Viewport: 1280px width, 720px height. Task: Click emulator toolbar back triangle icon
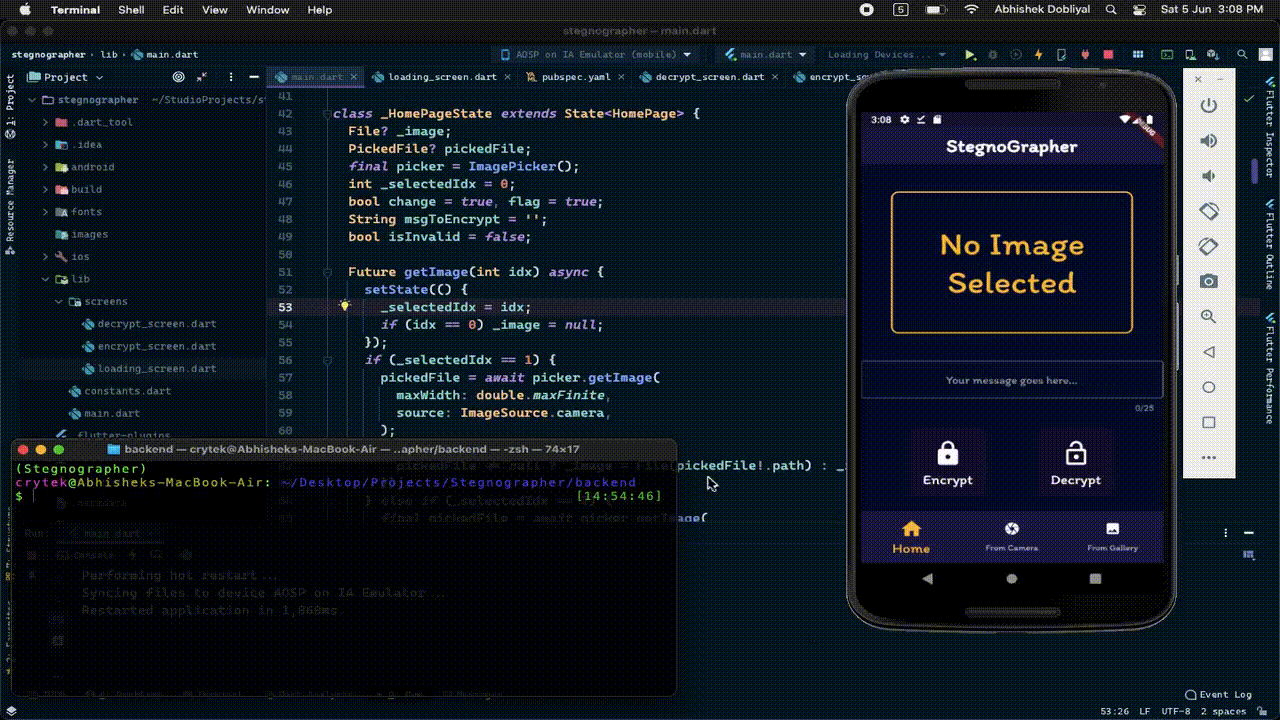point(1209,352)
